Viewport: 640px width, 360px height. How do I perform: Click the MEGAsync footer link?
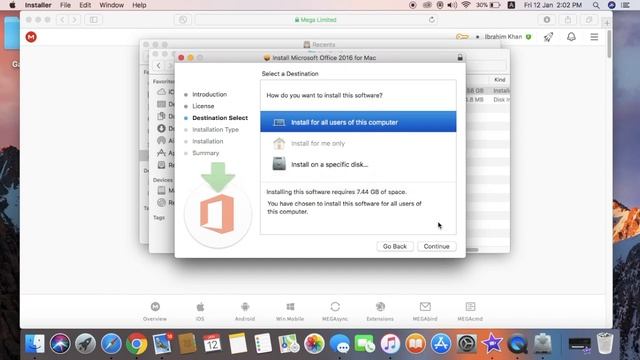[x=335, y=311]
